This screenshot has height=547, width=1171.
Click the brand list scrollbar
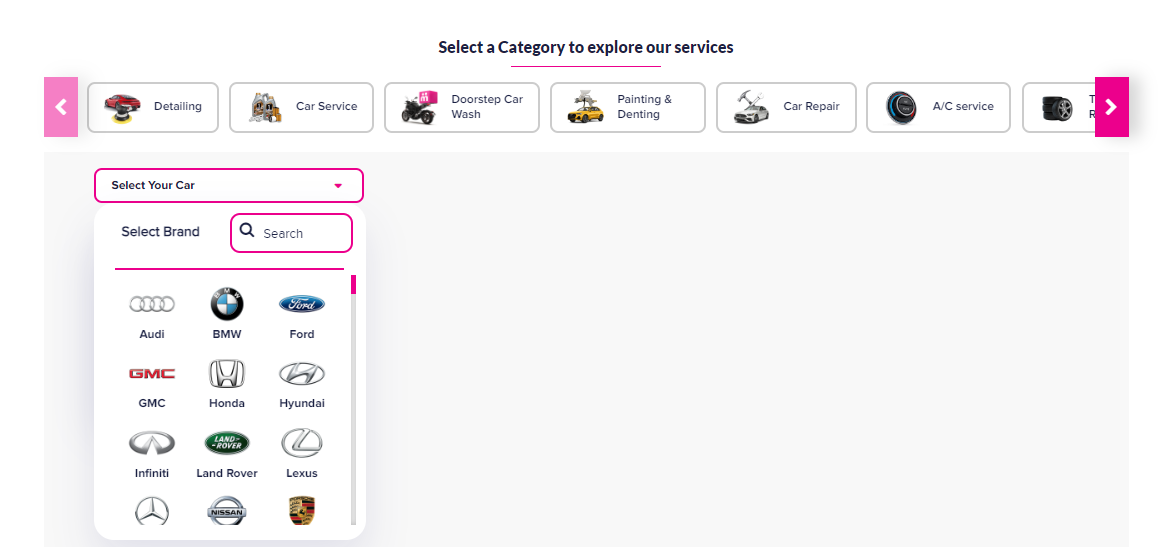pos(353,400)
